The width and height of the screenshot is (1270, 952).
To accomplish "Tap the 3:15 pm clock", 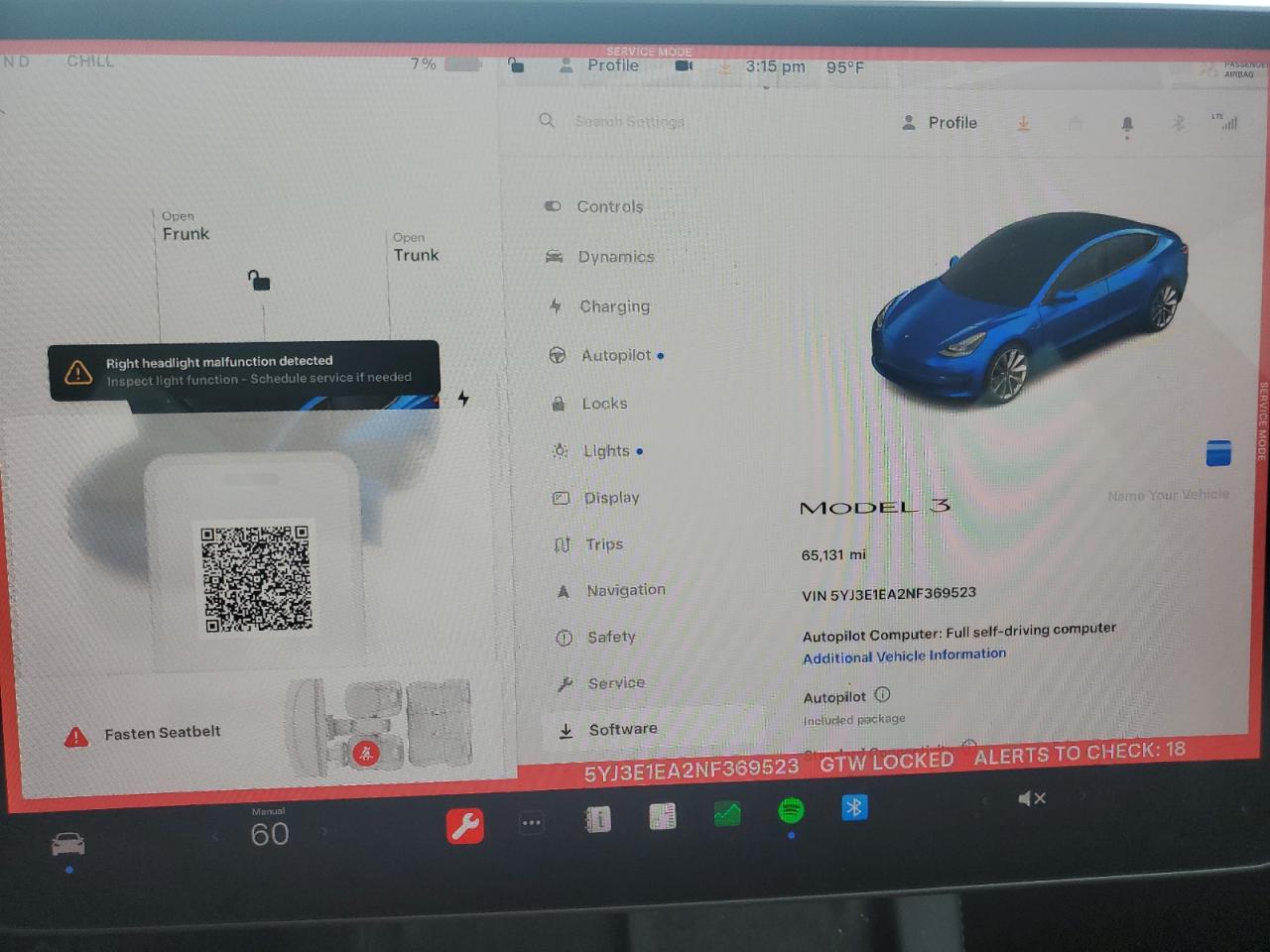I will pos(775,66).
